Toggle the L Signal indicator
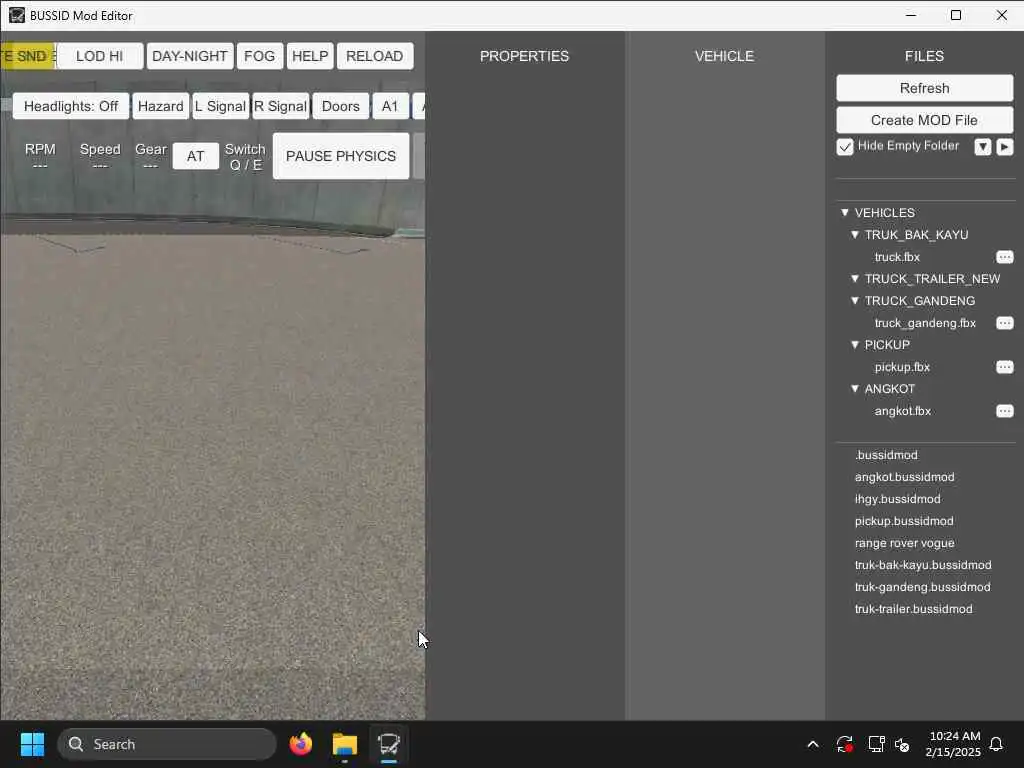The image size is (1024, 768). [220, 106]
